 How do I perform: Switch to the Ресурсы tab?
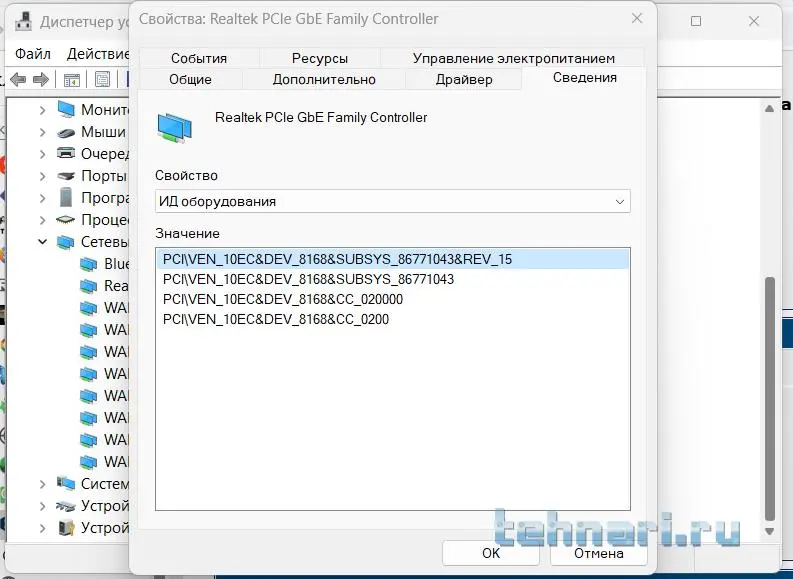pyautogui.click(x=320, y=58)
